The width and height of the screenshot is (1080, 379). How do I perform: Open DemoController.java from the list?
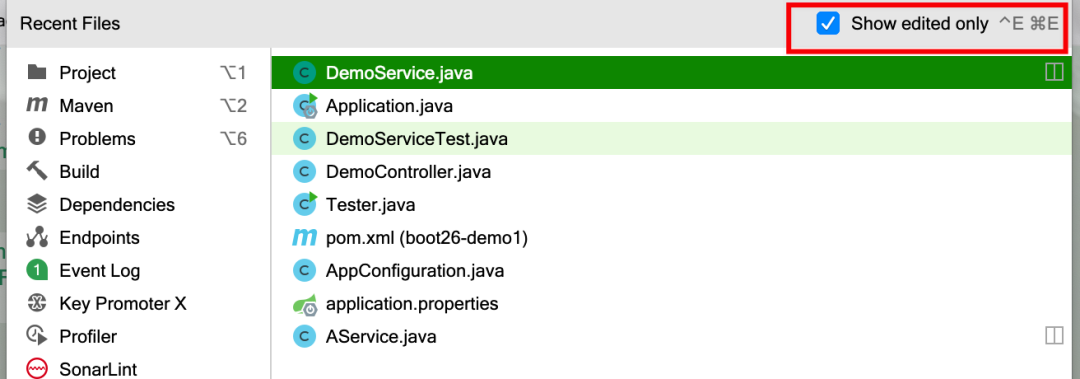pos(672,172)
